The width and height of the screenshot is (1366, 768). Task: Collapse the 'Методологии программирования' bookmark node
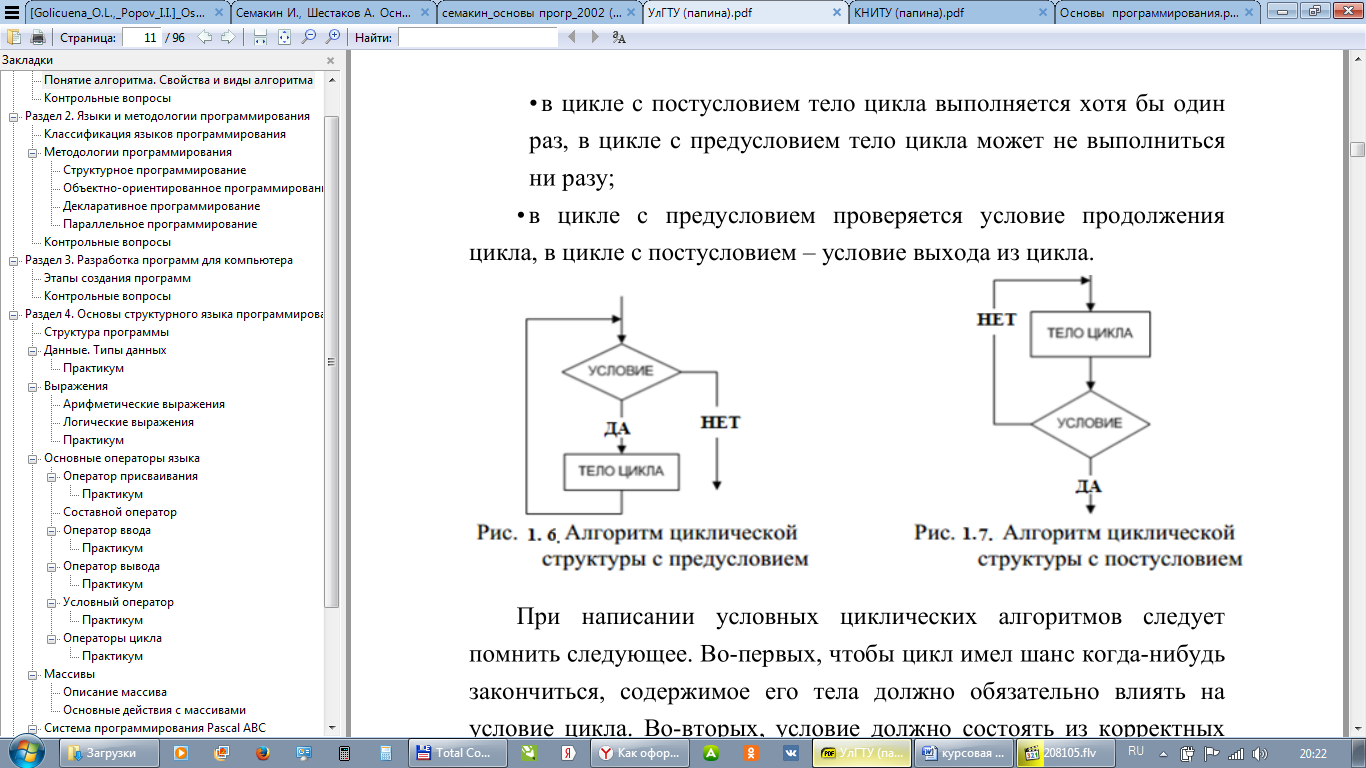pos(31,152)
